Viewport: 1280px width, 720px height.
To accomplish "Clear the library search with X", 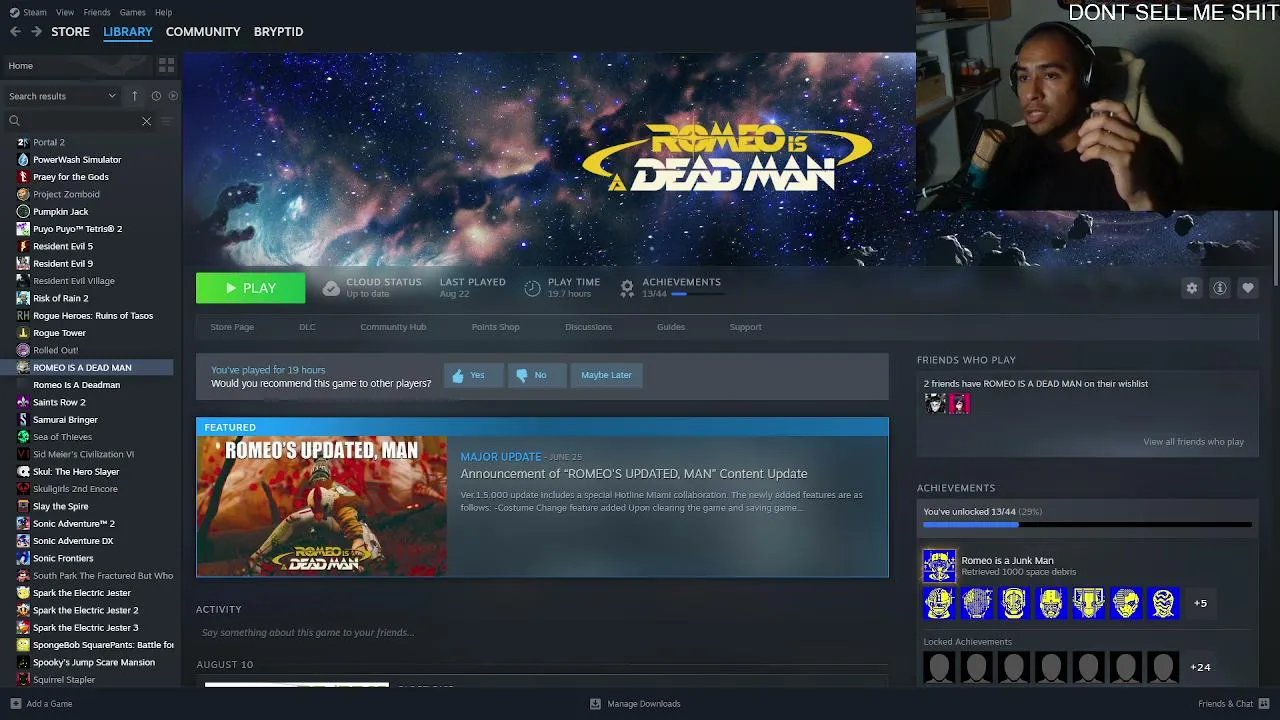I will pyautogui.click(x=146, y=121).
